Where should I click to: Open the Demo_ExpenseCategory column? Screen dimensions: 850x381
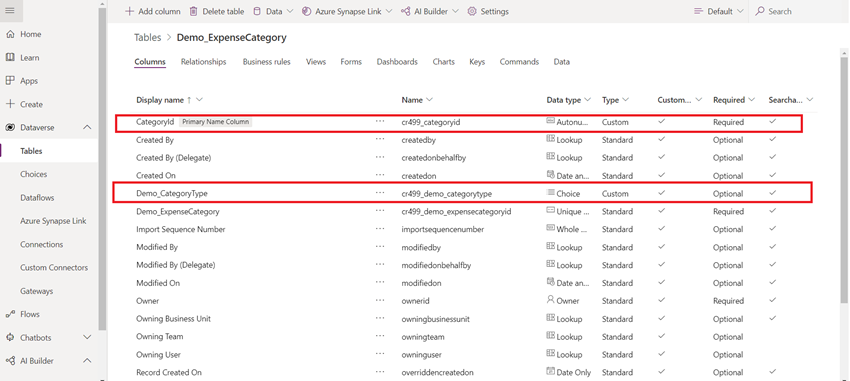coord(178,211)
